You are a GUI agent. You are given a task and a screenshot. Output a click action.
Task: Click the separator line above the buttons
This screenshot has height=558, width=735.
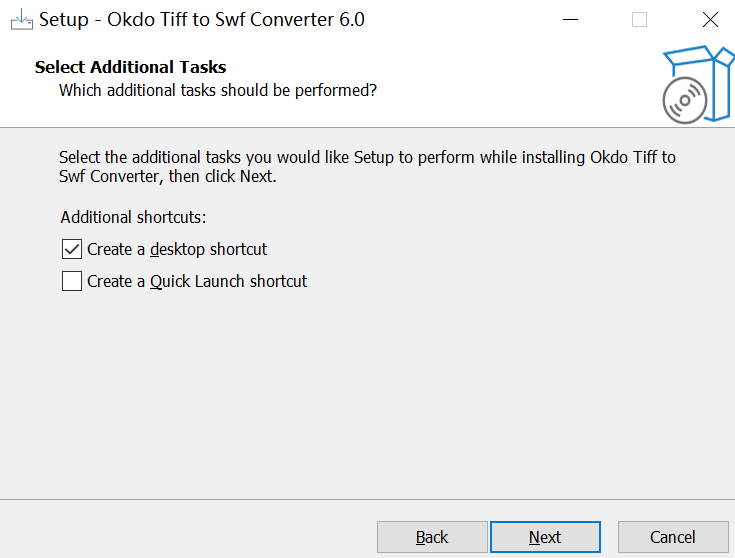tap(367, 498)
